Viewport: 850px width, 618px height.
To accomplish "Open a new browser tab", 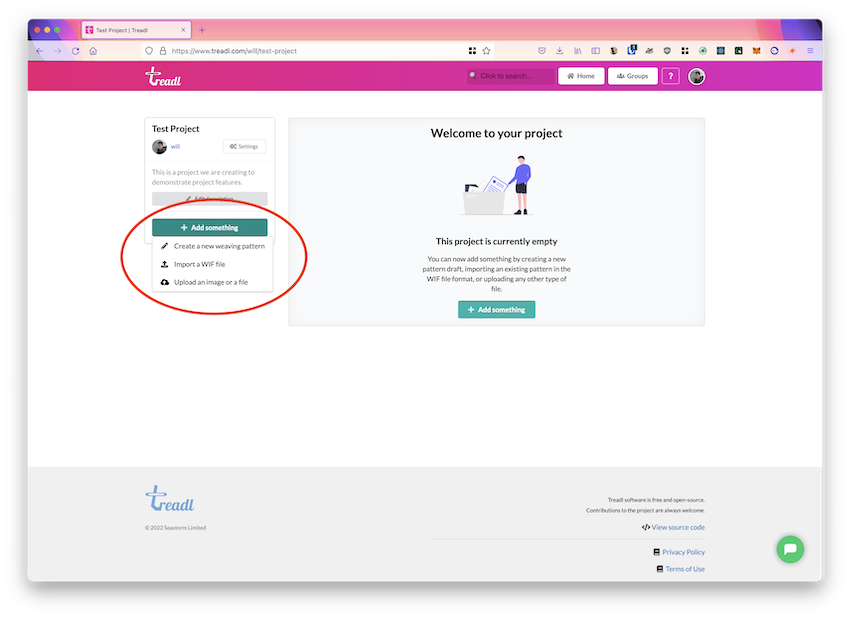I will pyautogui.click(x=202, y=30).
